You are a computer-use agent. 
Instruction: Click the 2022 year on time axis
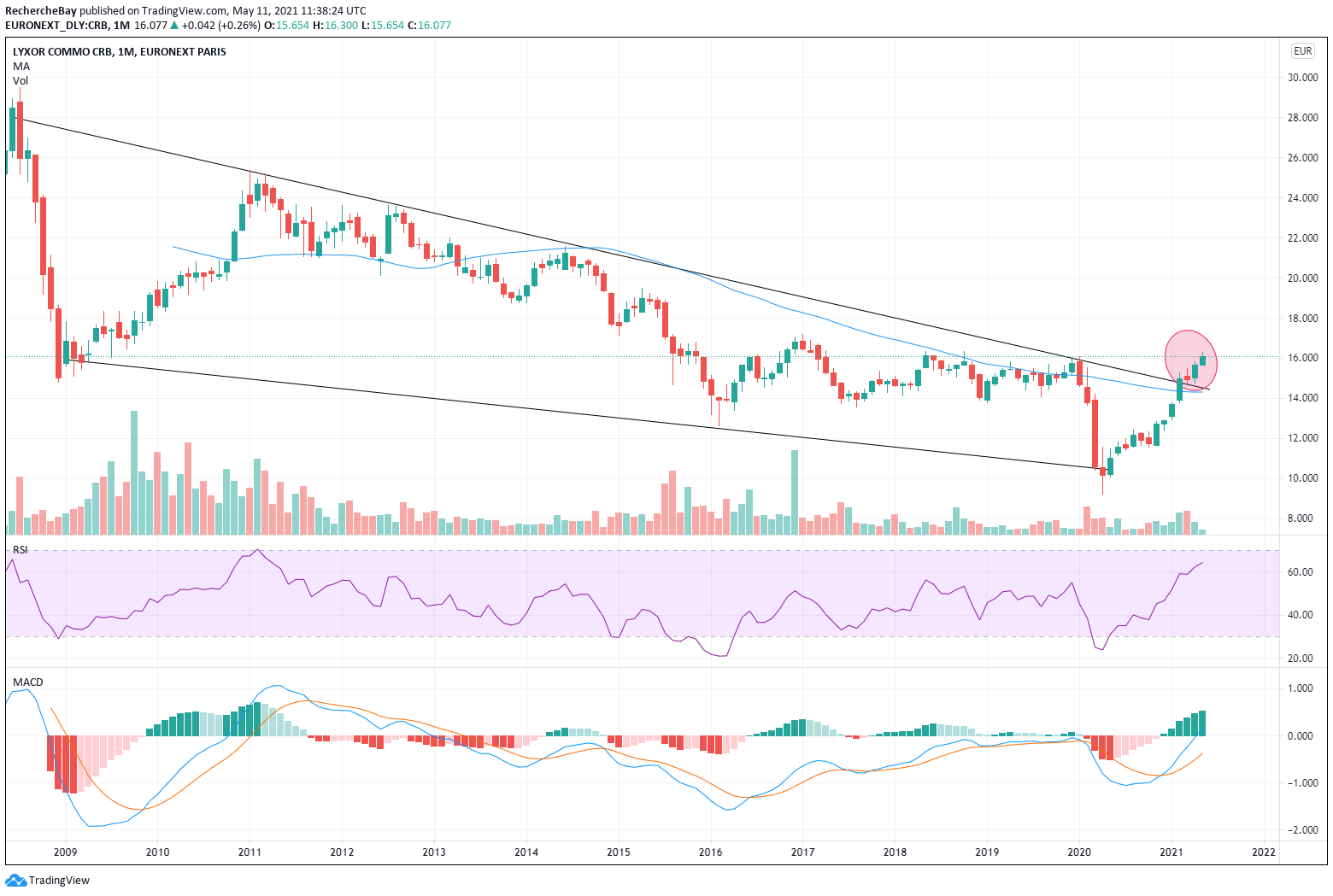(1264, 852)
